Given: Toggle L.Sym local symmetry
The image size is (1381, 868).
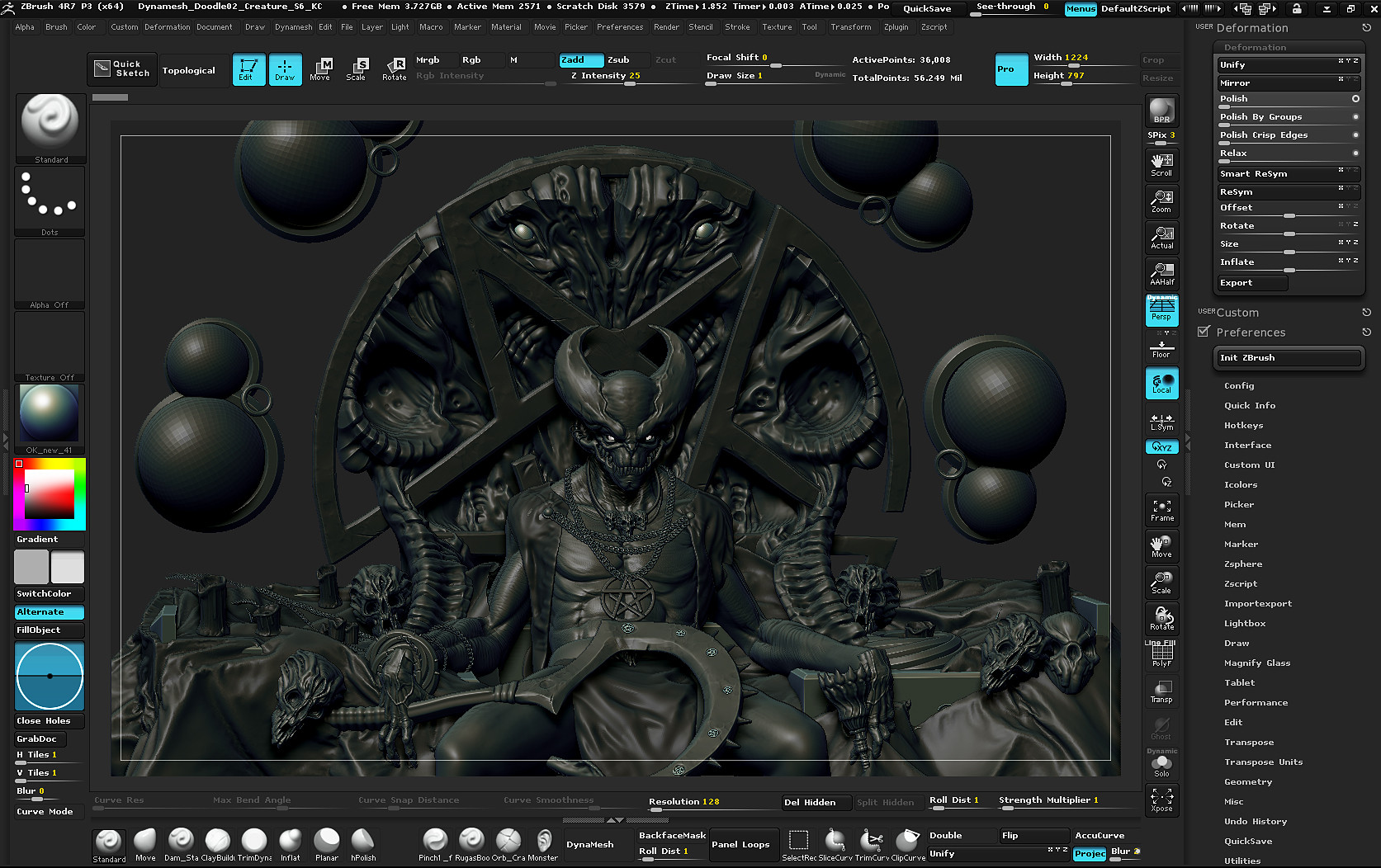Looking at the screenshot, I should (x=1161, y=422).
